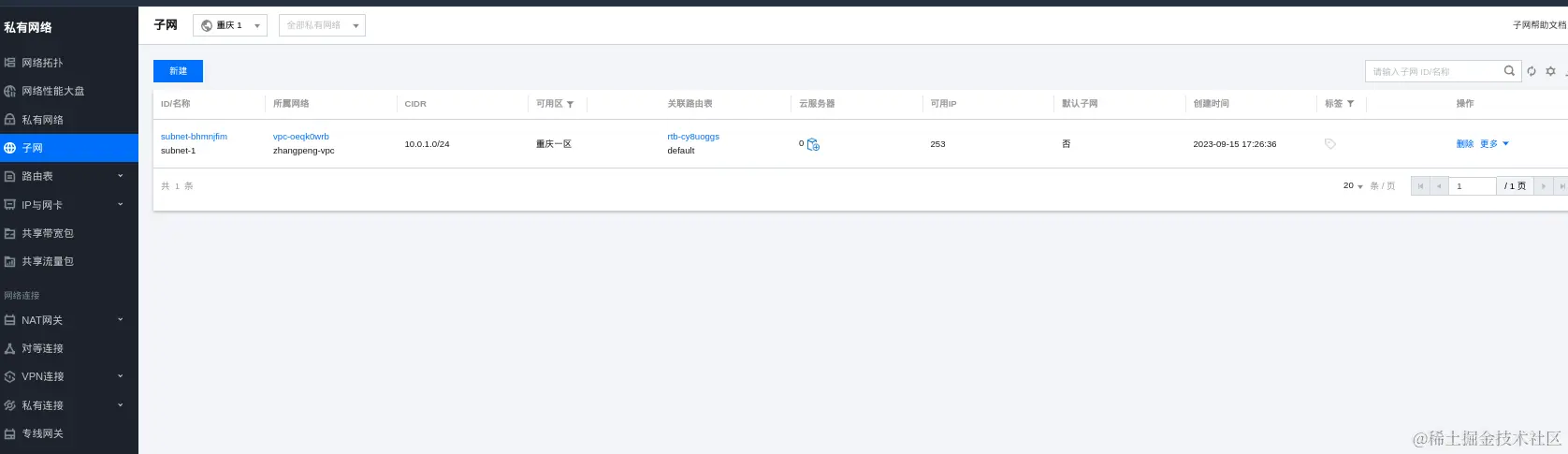
Task: Click the VPN连接 sidebar icon
Action: point(10,376)
